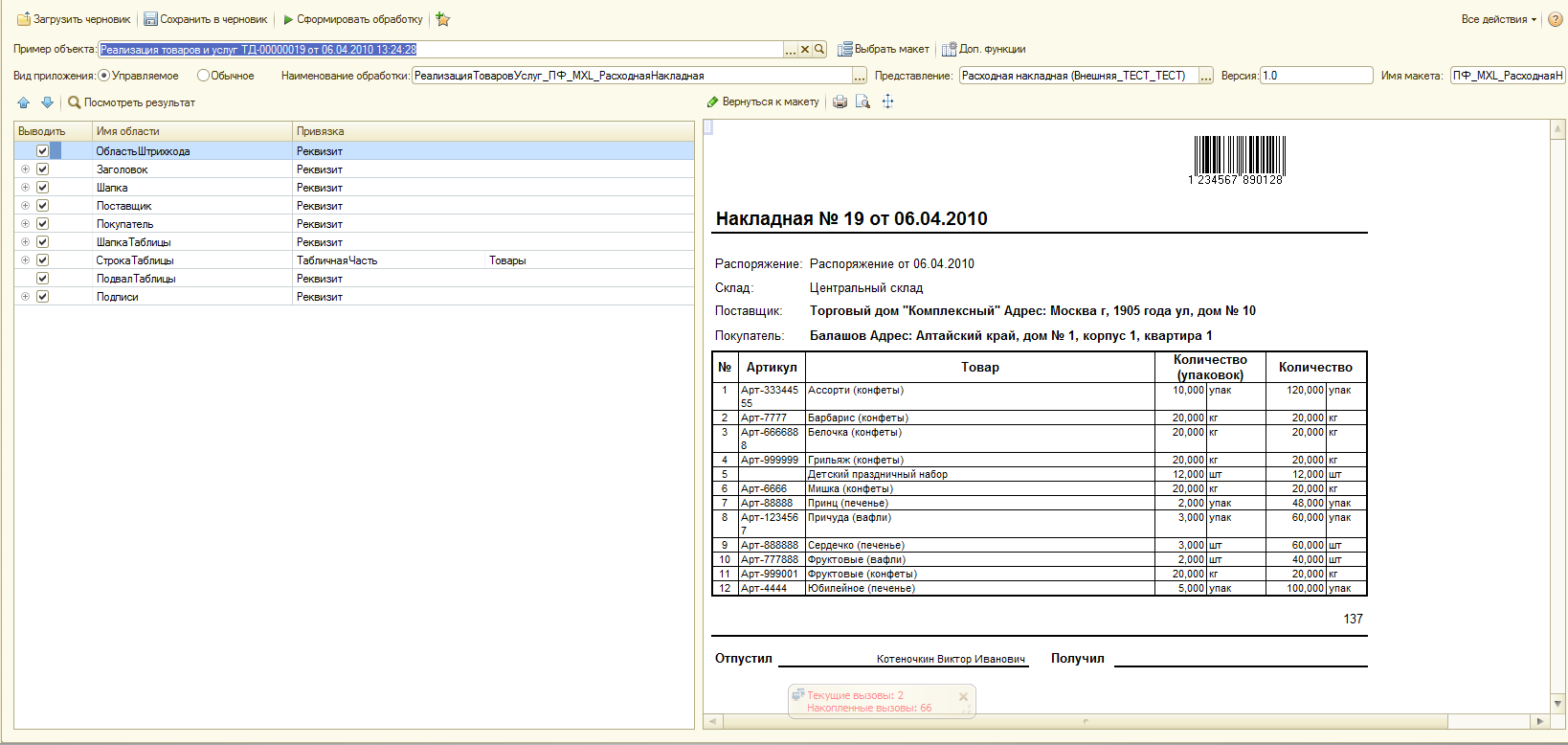Toggle the ПодвалТаблицы output checkbox
Screen dimensions: 1568x745
point(42,279)
